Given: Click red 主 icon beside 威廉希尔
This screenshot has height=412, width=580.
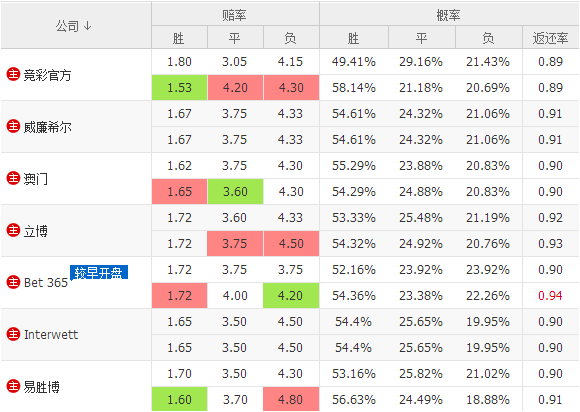Looking at the screenshot, I should pos(13,126).
